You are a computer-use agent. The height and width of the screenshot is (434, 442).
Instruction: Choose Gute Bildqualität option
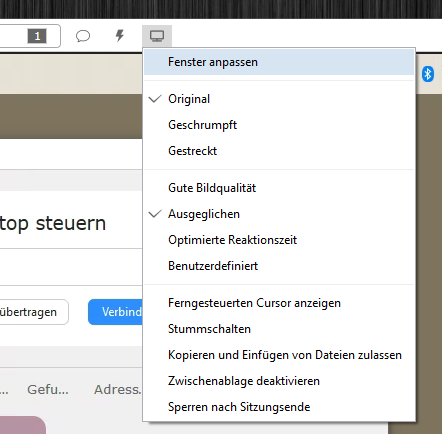(x=279, y=188)
